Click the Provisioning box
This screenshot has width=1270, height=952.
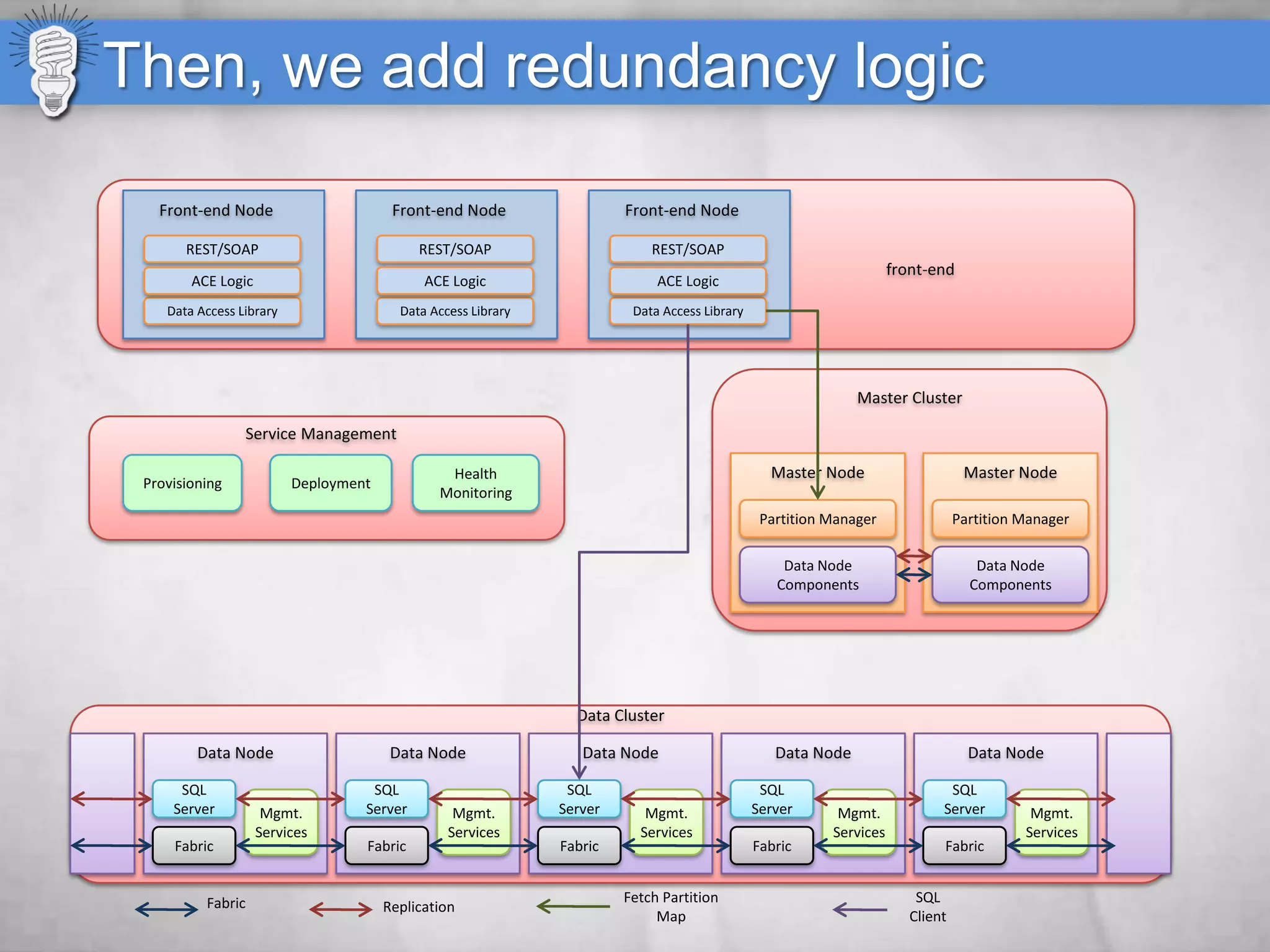(x=182, y=483)
